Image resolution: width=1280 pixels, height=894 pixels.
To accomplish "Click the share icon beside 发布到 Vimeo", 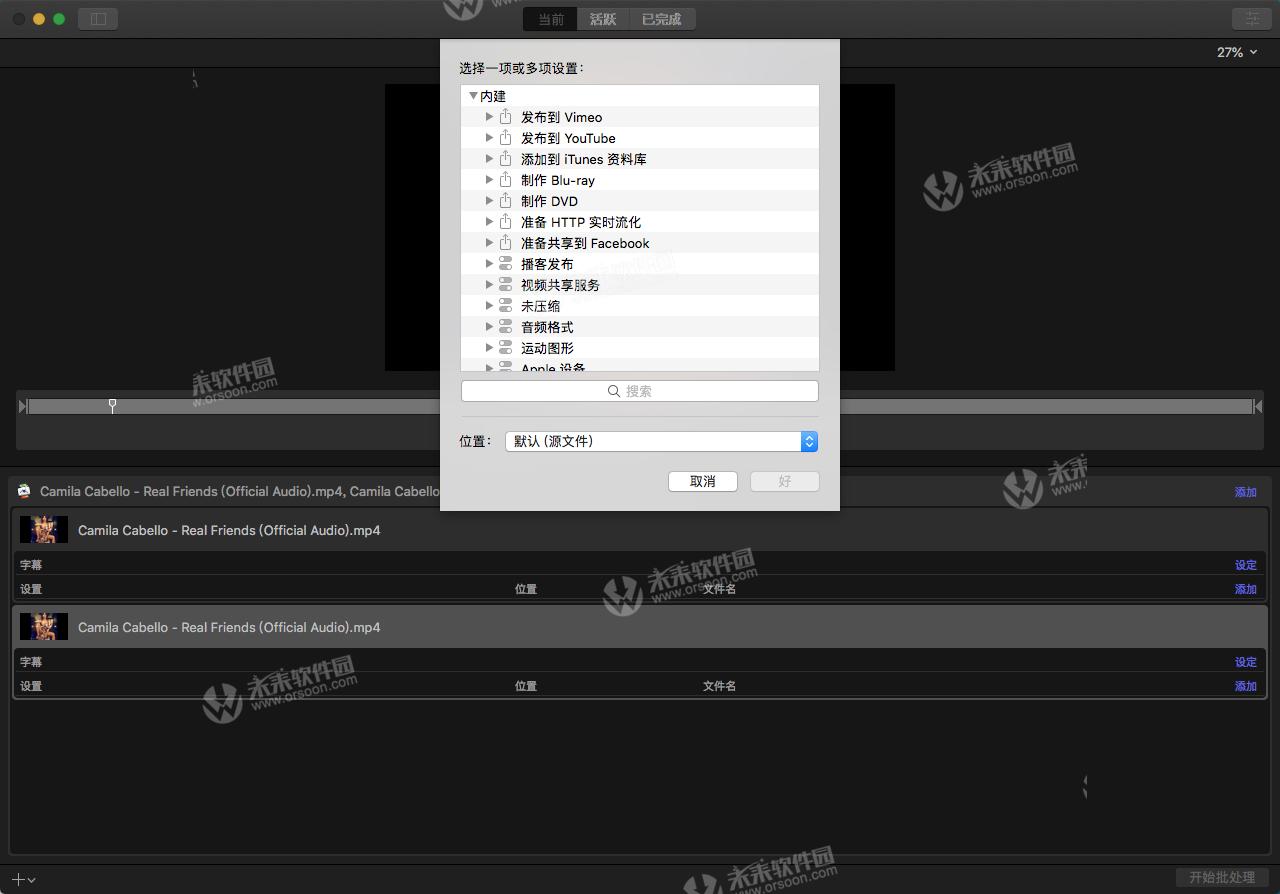I will coord(505,117).
